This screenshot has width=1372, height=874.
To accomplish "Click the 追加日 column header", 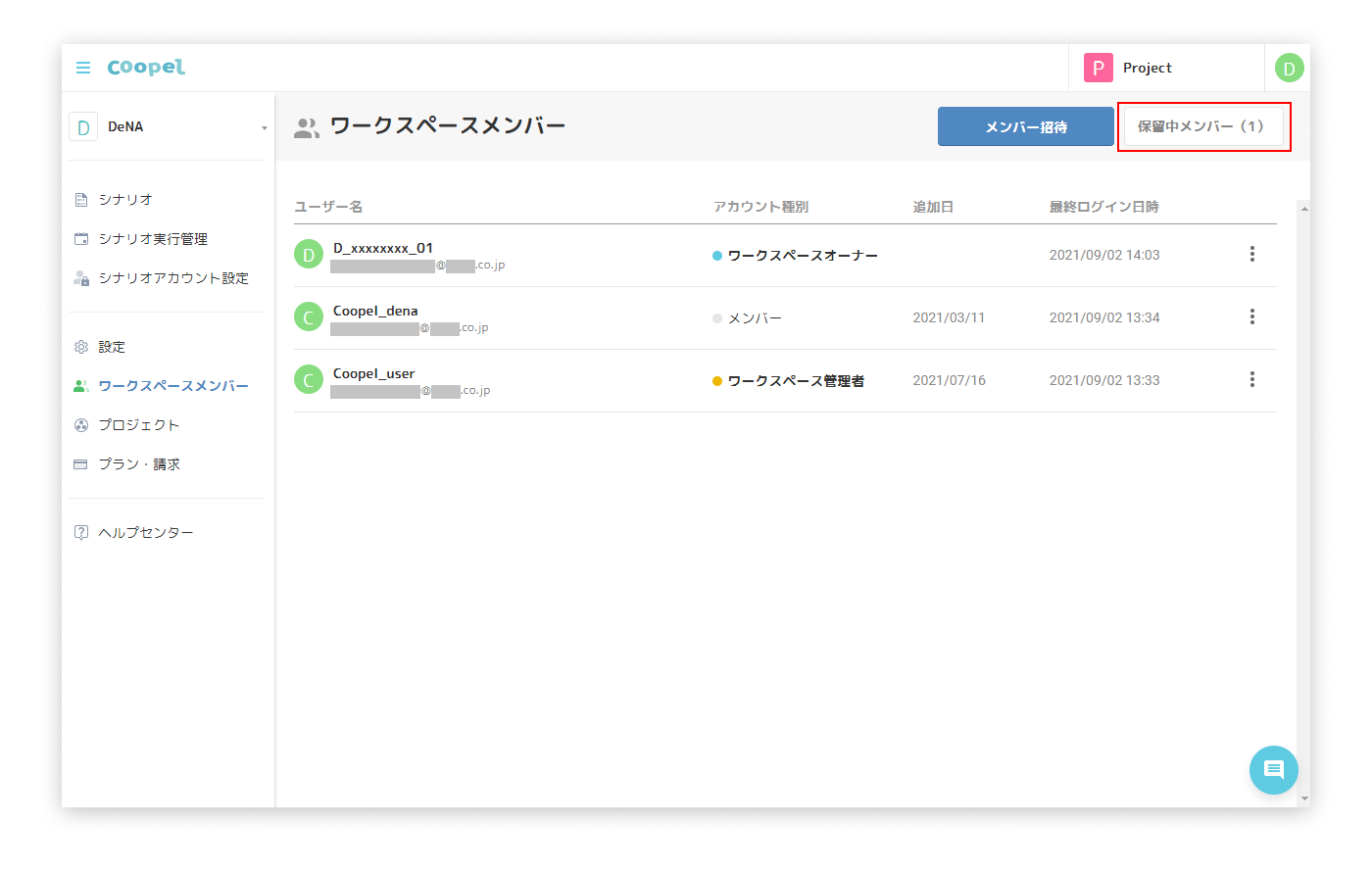I will tap(933, 207).
